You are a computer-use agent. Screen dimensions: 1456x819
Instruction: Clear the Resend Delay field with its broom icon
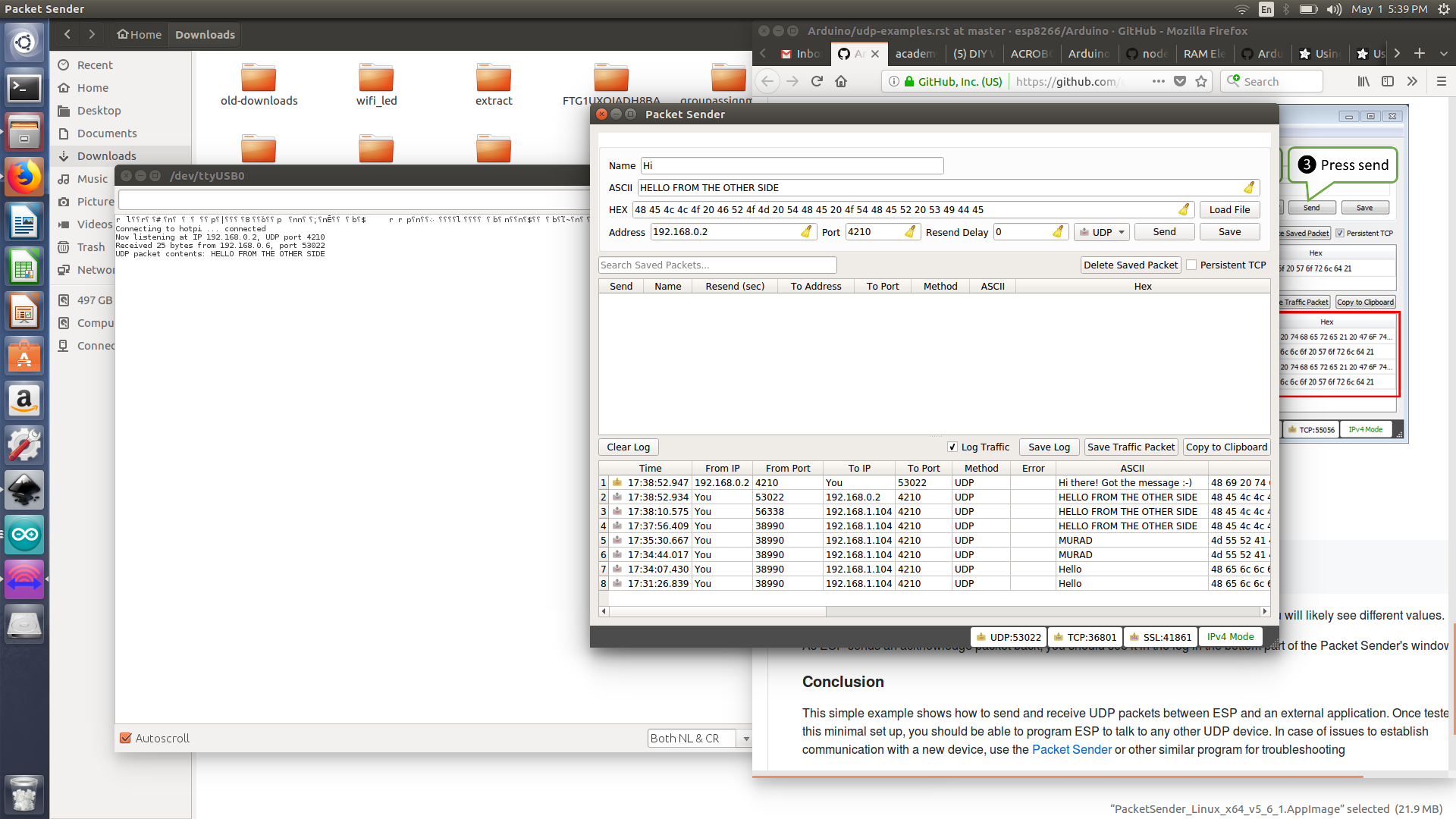point(1059,231)
